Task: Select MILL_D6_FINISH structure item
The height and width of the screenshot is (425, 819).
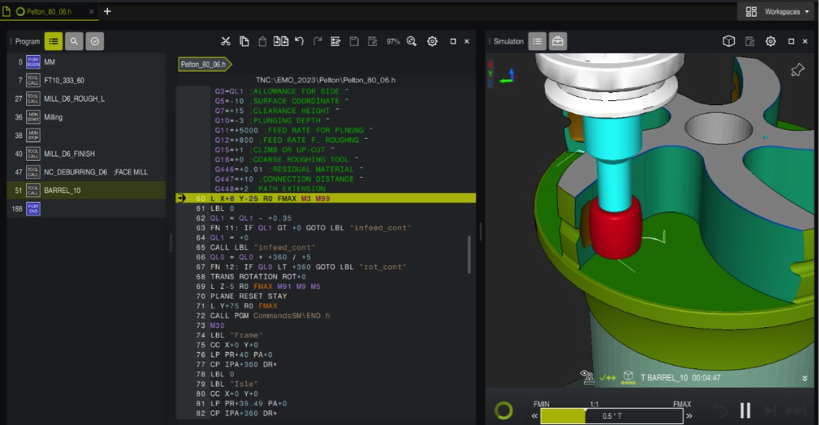Action: [87, 154]
